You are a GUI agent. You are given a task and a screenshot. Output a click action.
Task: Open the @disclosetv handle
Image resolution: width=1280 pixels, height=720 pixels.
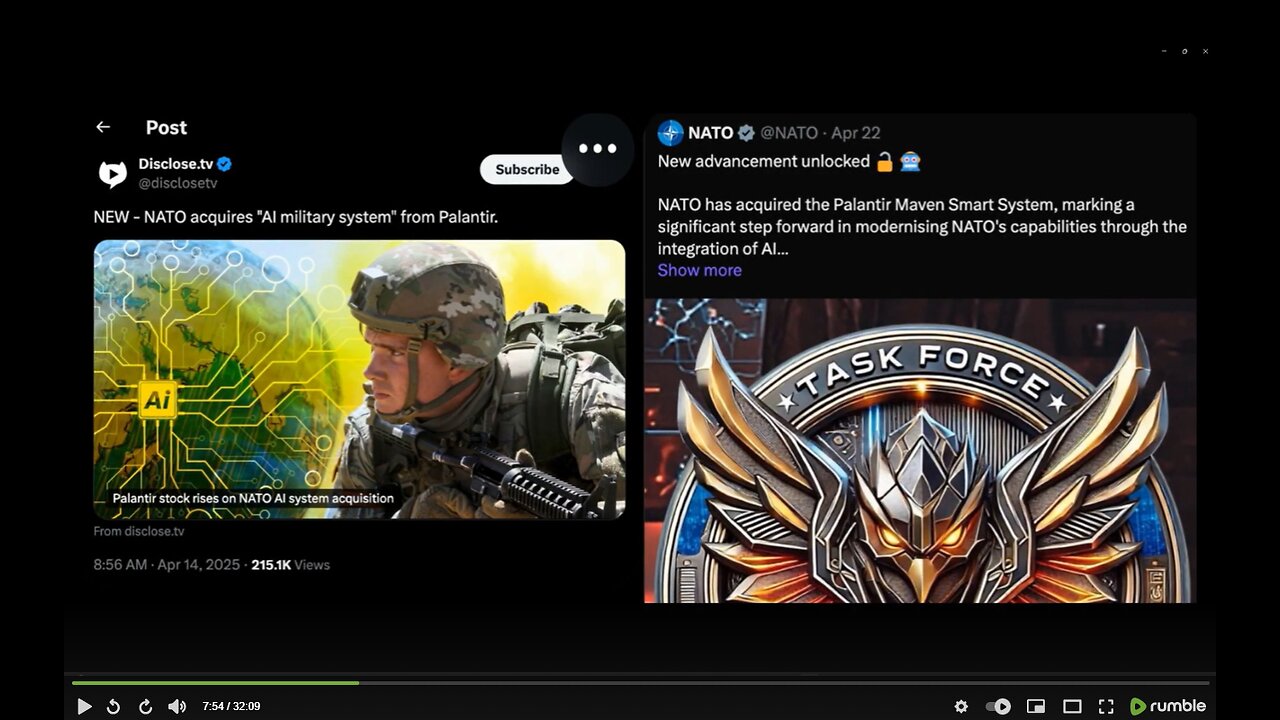pos(178,183)
